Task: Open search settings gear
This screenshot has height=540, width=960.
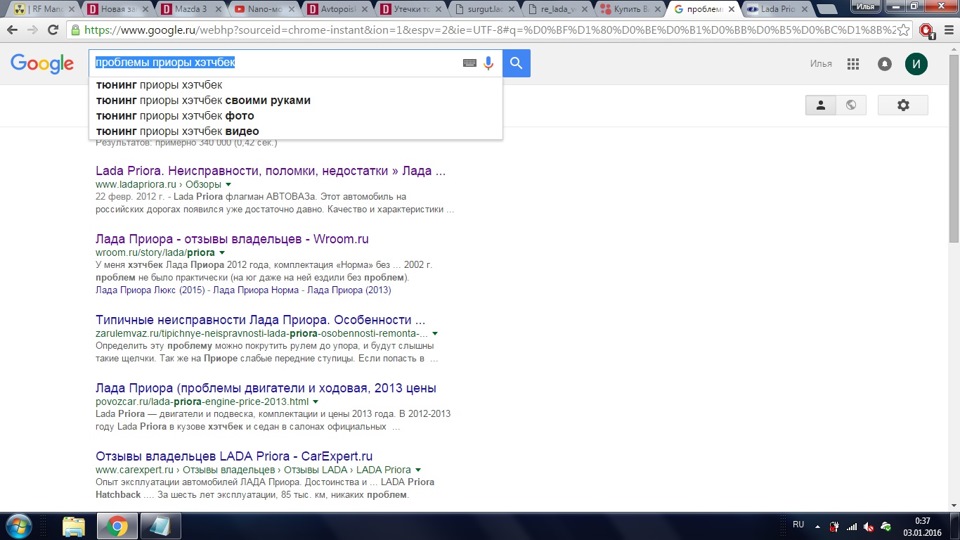Action: (x=903, y=105)
